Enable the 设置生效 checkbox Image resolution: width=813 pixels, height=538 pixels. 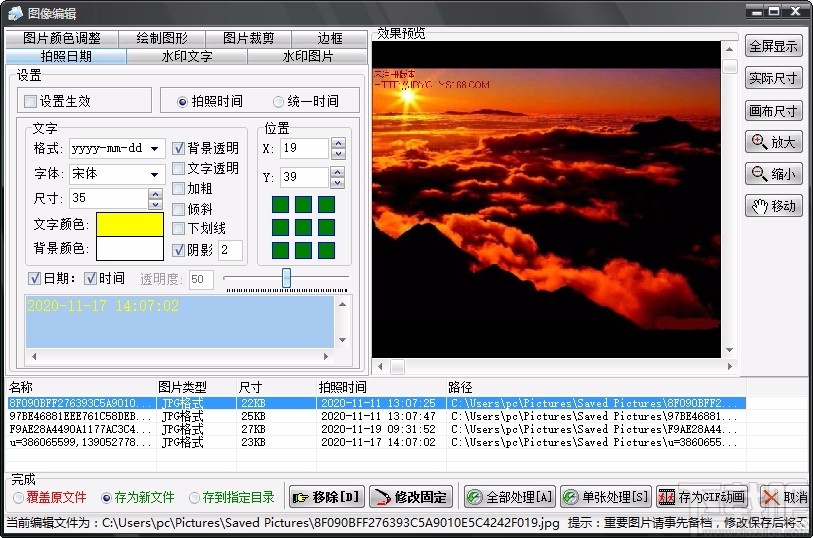tap(31, 101)
